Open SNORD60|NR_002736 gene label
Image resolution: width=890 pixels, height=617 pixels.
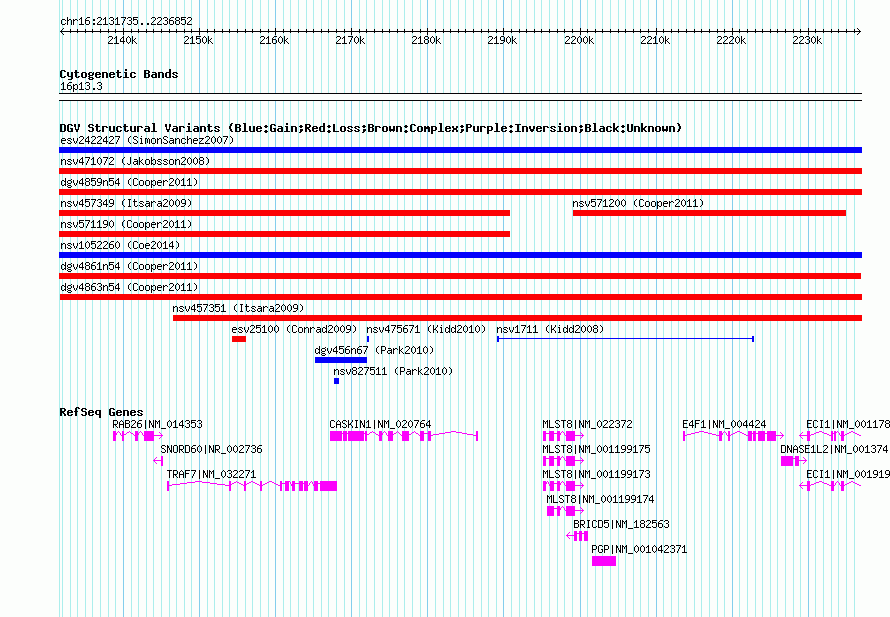(x=211, y=449)
